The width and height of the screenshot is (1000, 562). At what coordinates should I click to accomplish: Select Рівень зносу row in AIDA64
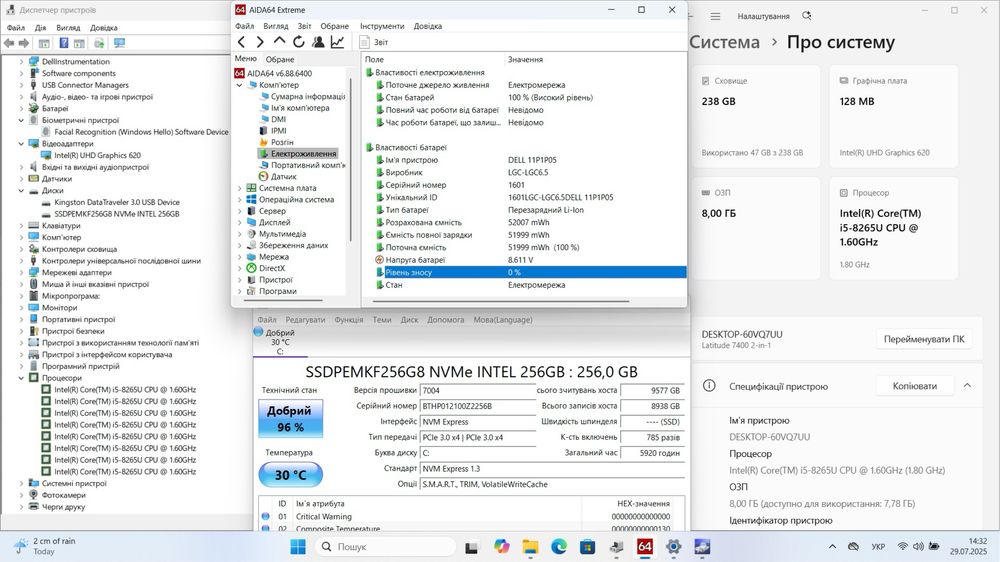tap(531, 272)
